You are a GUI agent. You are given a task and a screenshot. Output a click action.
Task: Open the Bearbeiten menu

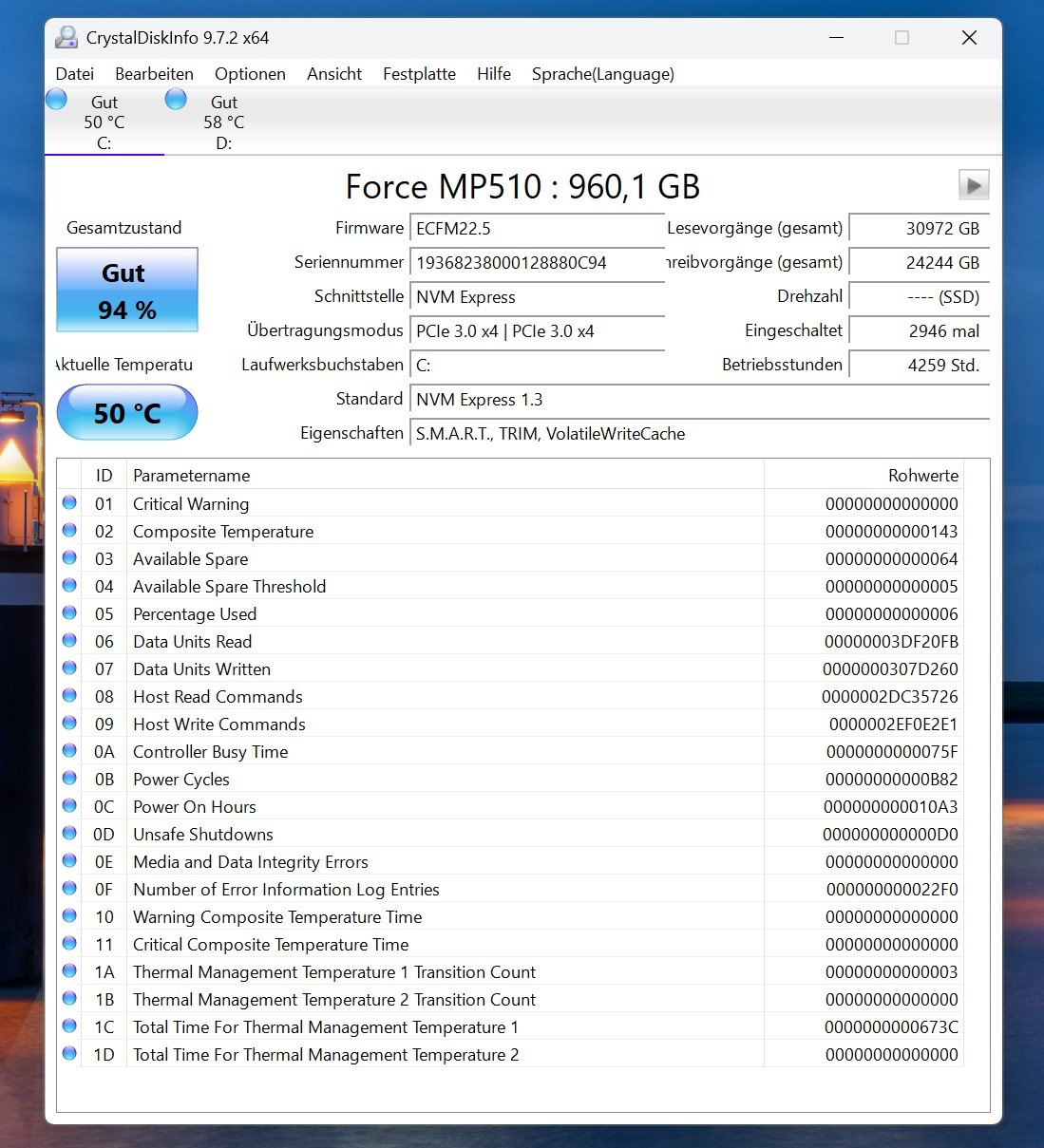tap(154, 74)
